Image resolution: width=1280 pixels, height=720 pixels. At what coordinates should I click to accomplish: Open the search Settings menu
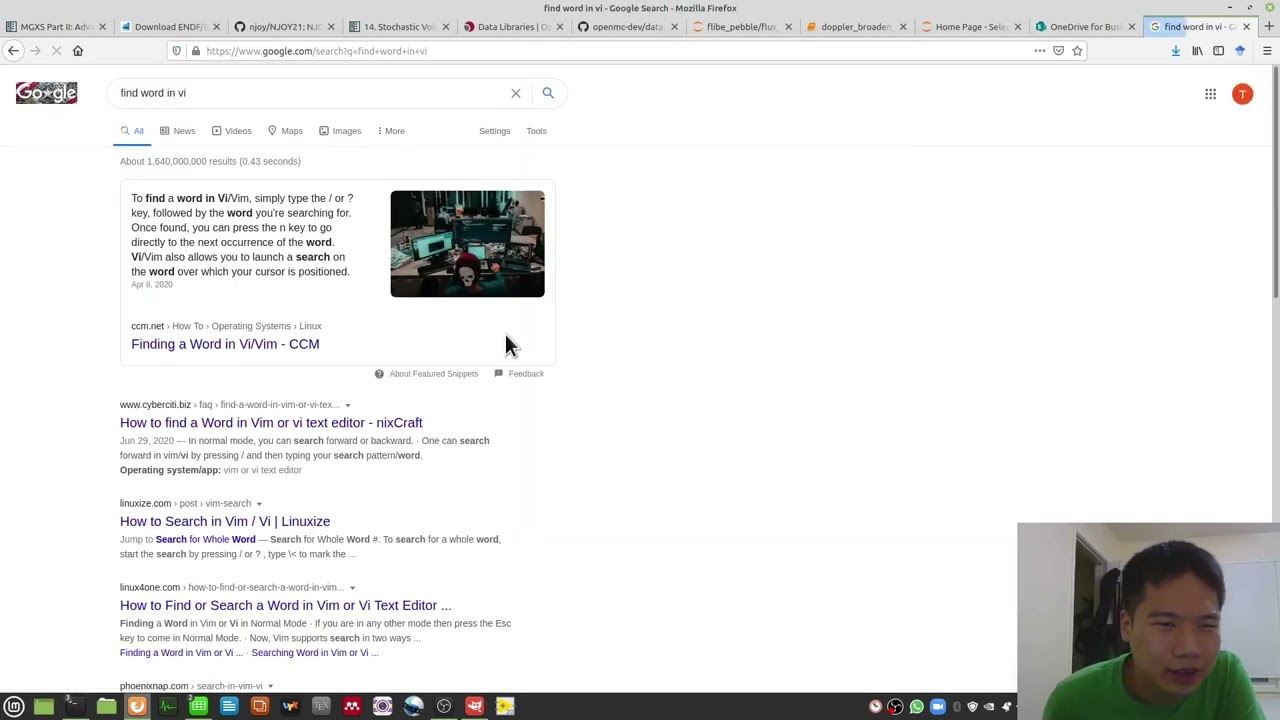pos(494,131)
